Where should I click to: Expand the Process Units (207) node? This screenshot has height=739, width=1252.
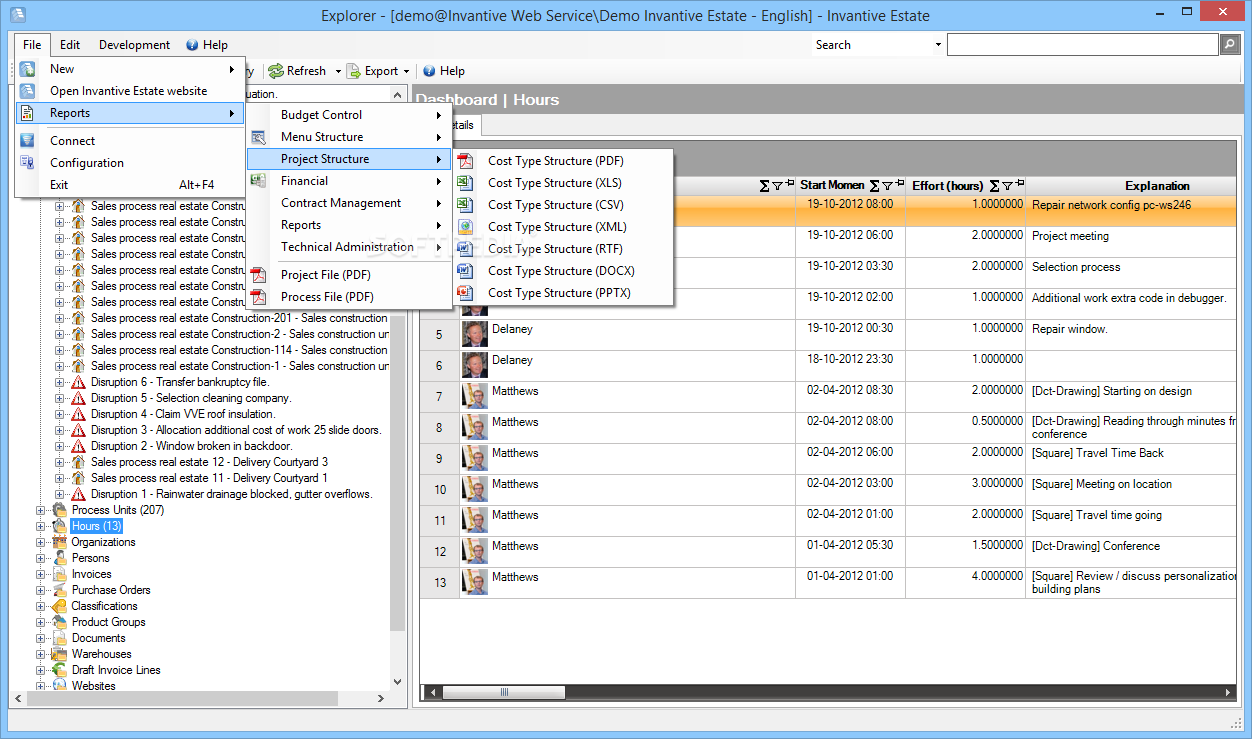tap(41, 510)
